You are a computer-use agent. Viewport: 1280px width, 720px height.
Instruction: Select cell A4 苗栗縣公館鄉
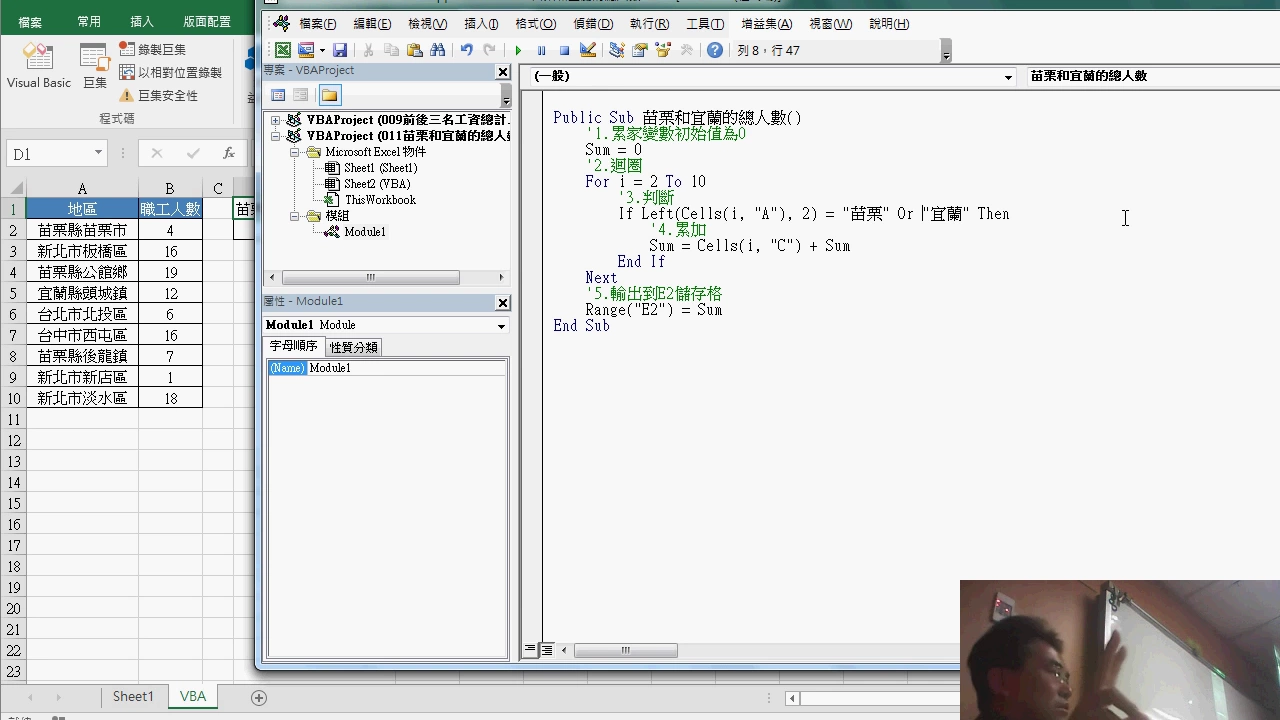pos(82,272)
